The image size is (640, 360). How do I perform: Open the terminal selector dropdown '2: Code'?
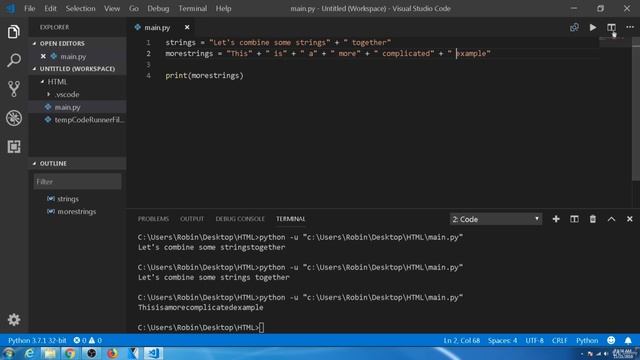[x=496, y=219]
